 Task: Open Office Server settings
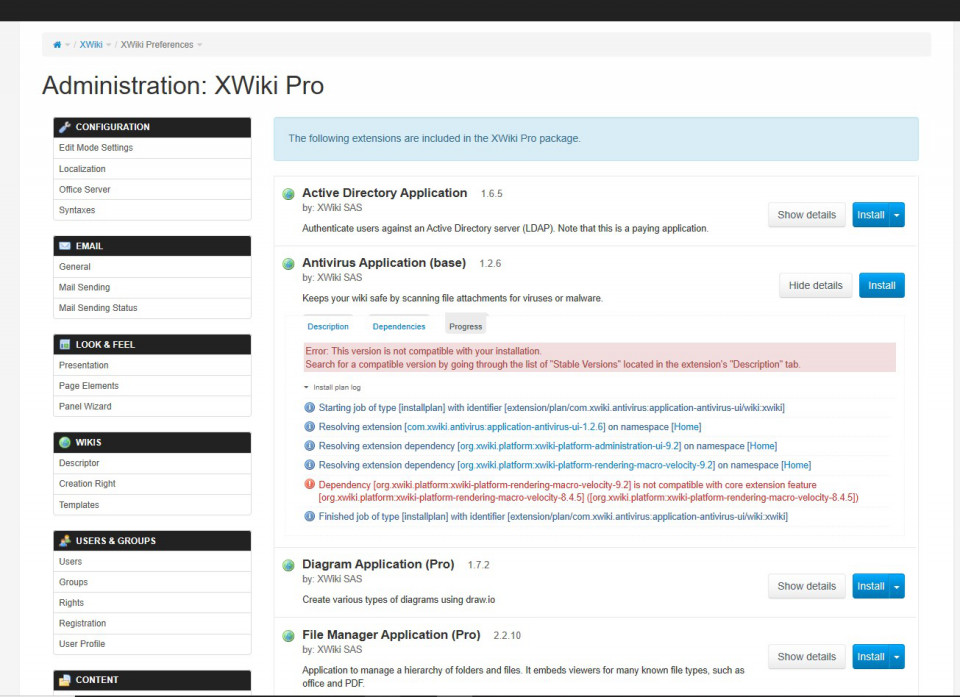coord(152,190)
